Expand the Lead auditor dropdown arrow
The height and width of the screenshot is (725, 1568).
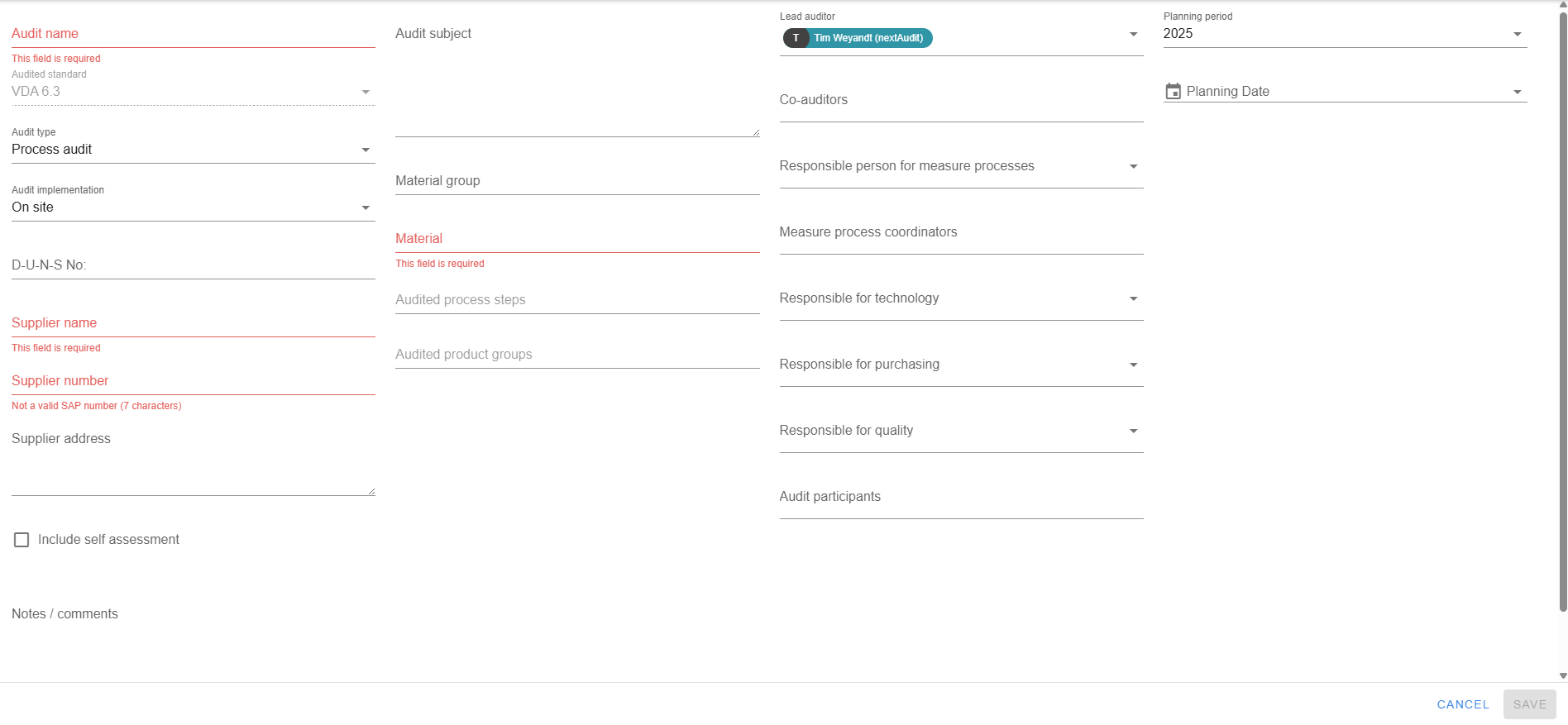pyautogui.click(x=1133, y=34)
